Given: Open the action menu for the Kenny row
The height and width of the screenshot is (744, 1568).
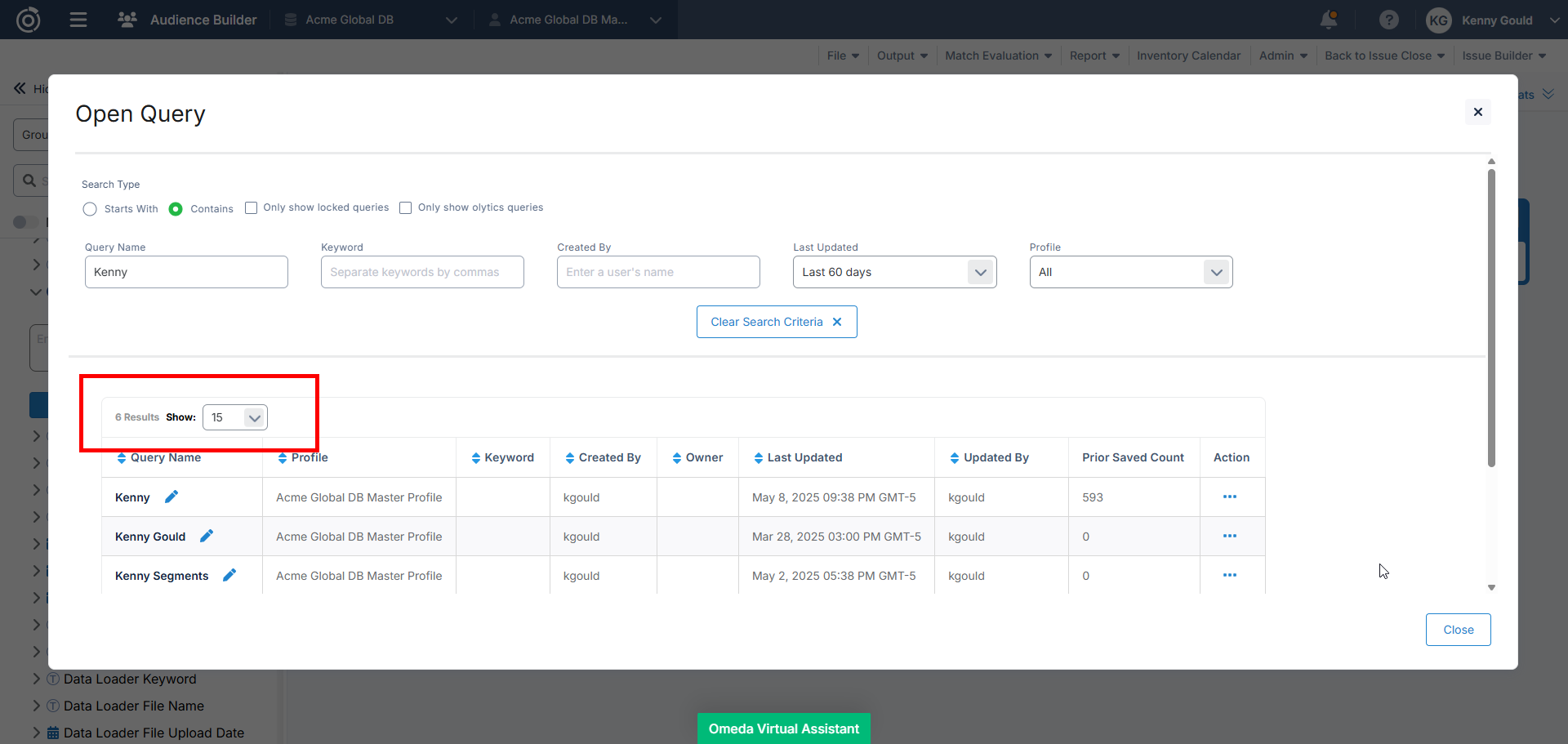Looking at the screenshot, I should (1229, 497).
